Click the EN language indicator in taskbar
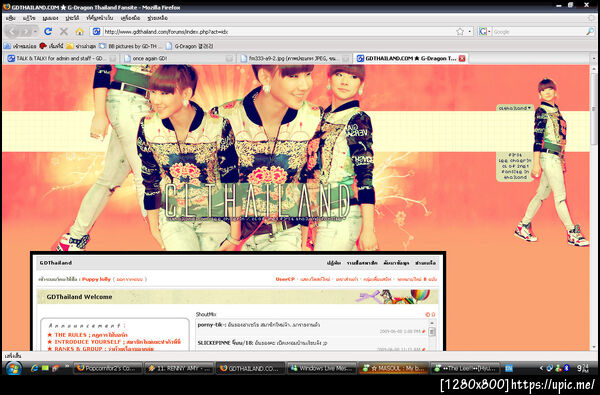The width and height of the screenshot is (600, 395). click(x=509, y=368)
